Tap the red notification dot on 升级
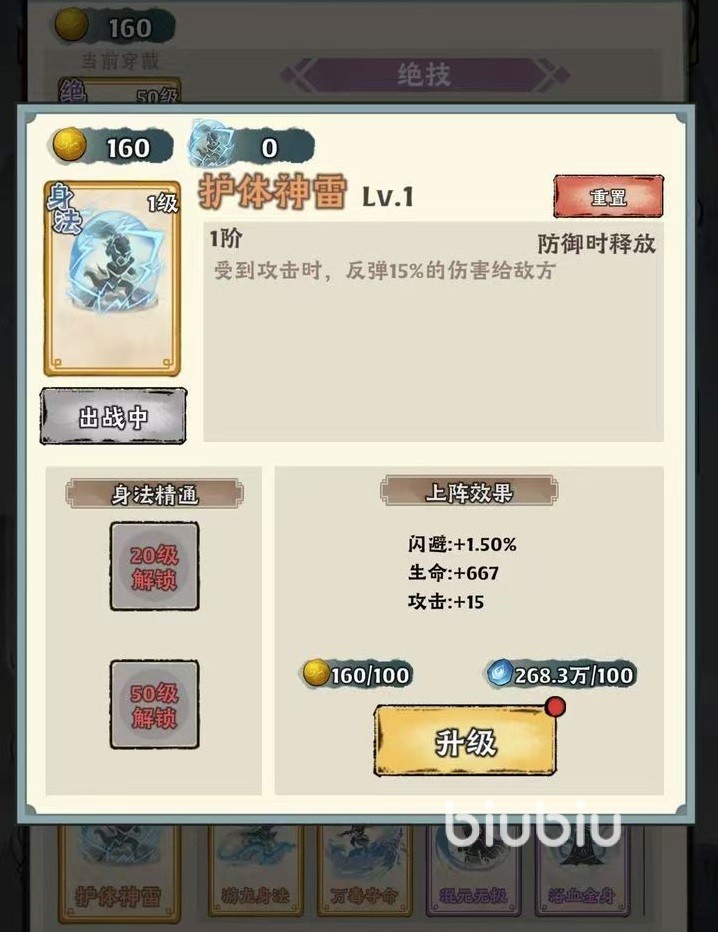718x932 pixels. pos(555,707)
